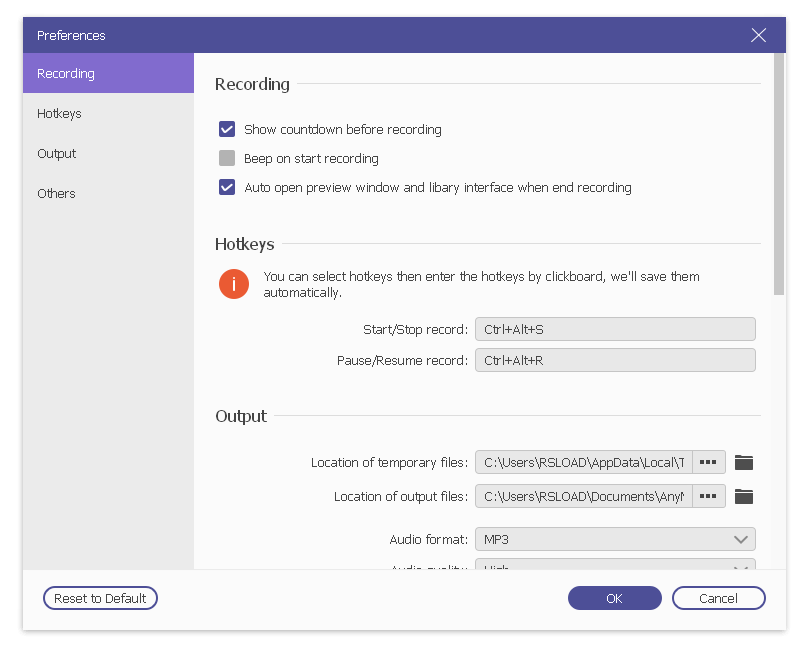Expand the Audio format MP3 dropdown
The width and height of the screenshot is (805, 658).
click(615, 539)
